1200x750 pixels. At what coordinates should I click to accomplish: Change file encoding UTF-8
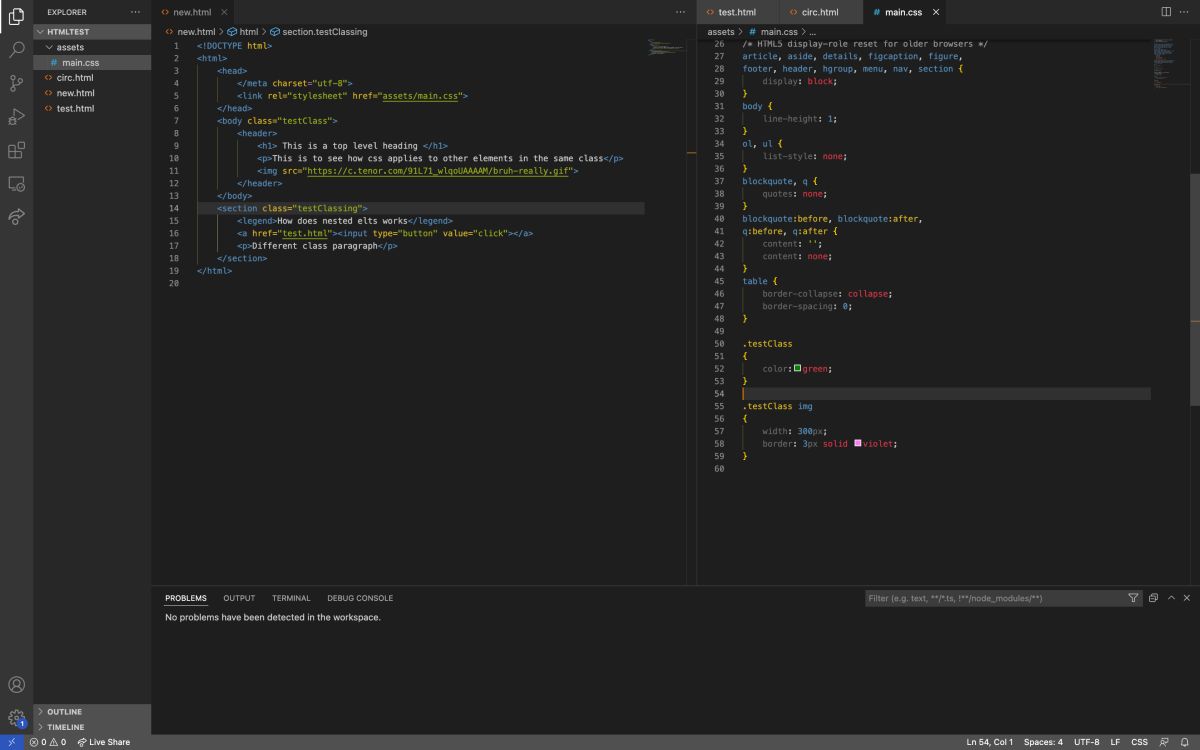(1086, 742)
